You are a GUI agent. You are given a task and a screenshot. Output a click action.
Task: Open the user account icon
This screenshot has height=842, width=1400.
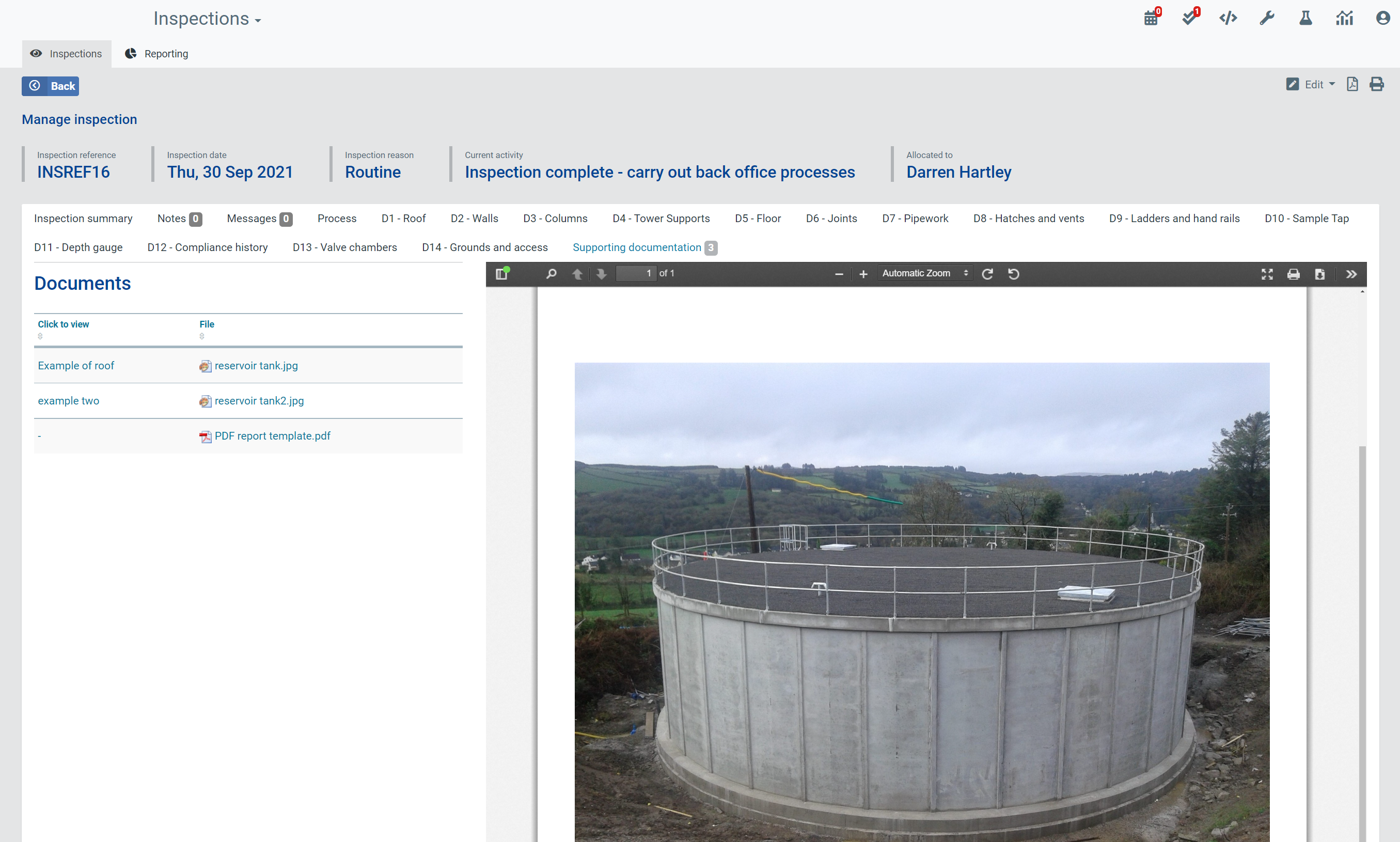pos(1383,18)
